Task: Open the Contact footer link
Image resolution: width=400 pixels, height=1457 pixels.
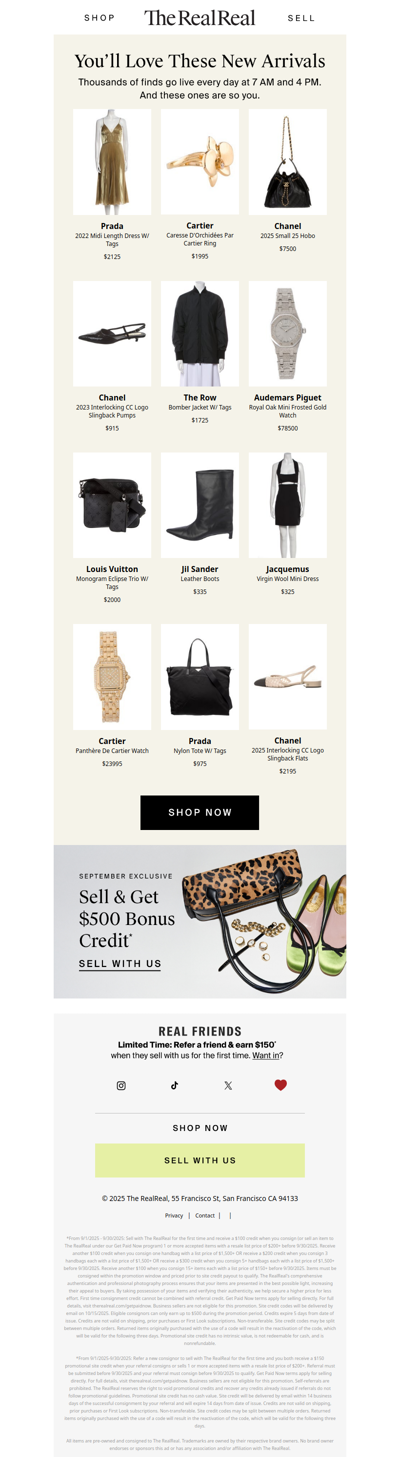Action: (205, 1216)
